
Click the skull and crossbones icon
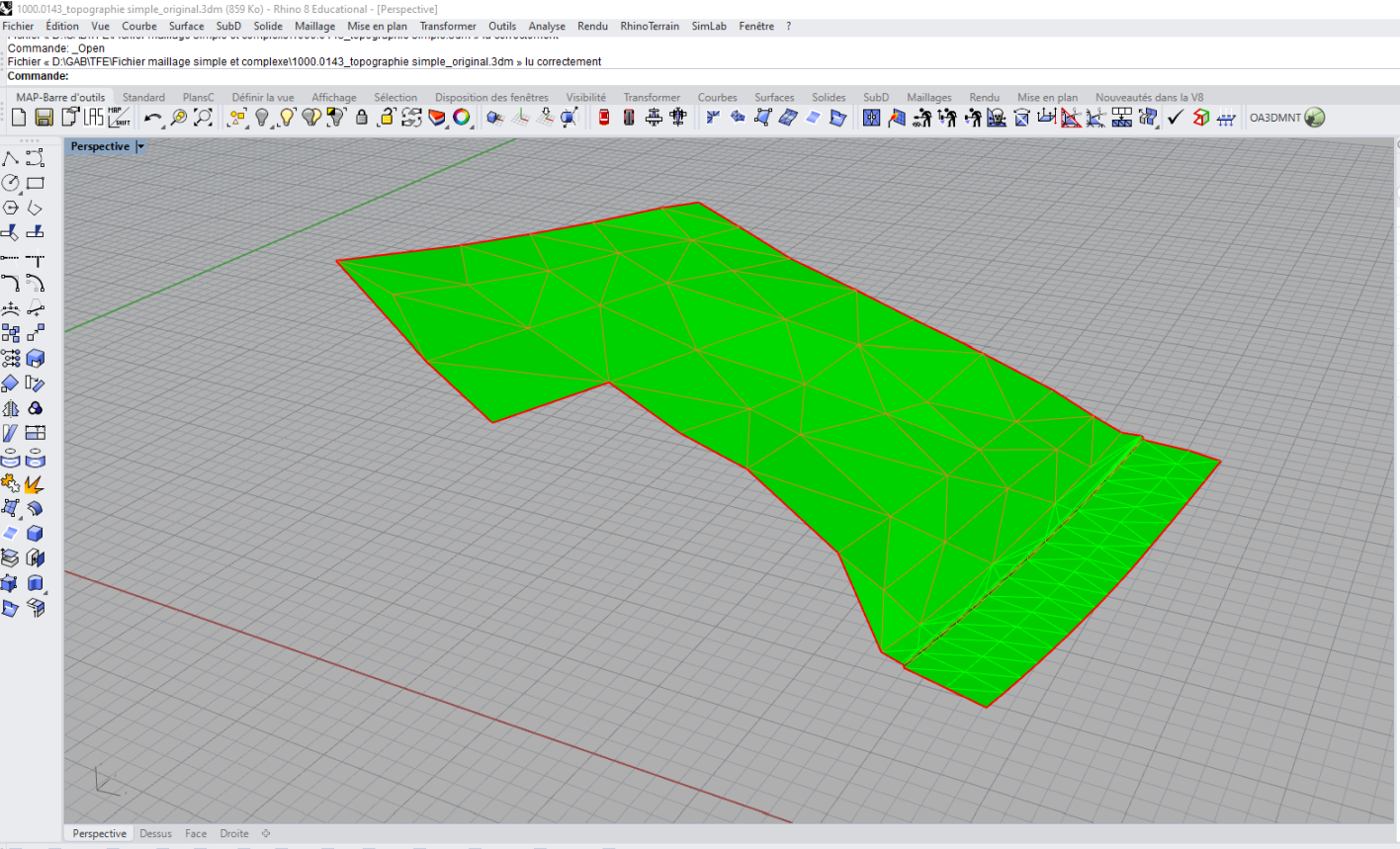tap(997, 118)
